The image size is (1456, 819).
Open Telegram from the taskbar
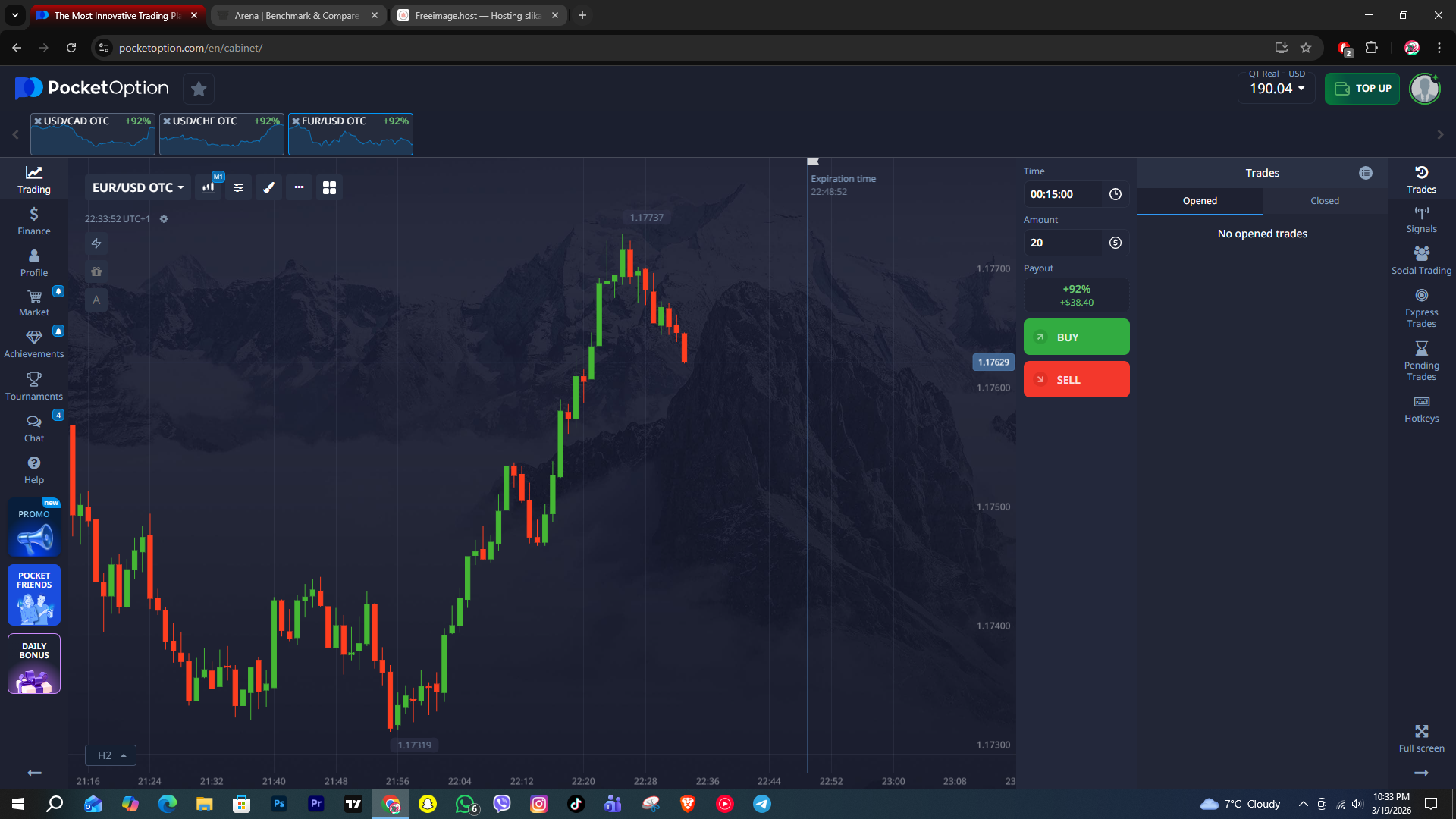761,804
